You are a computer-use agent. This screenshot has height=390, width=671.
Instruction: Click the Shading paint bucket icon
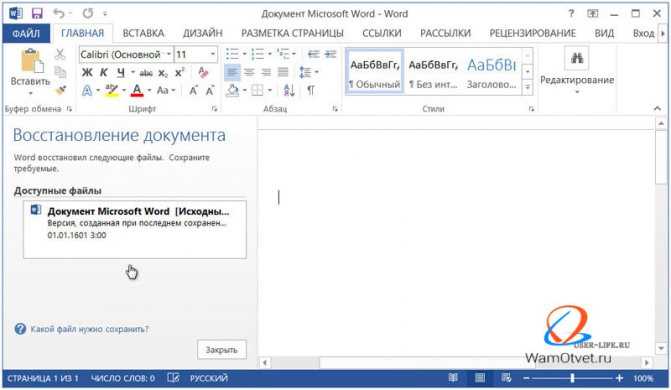point(232,90)
